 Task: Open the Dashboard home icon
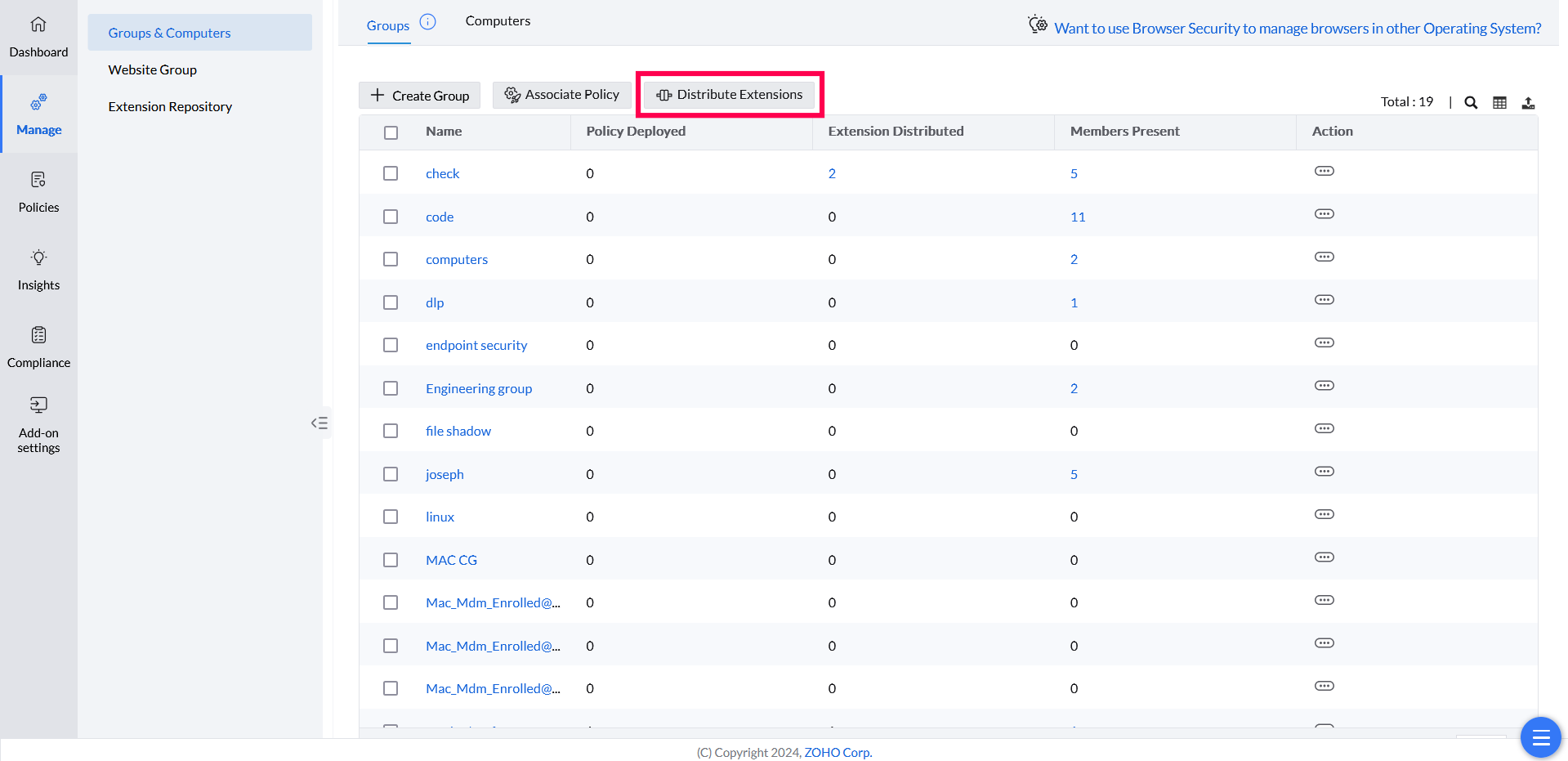[x=38, y=25]
